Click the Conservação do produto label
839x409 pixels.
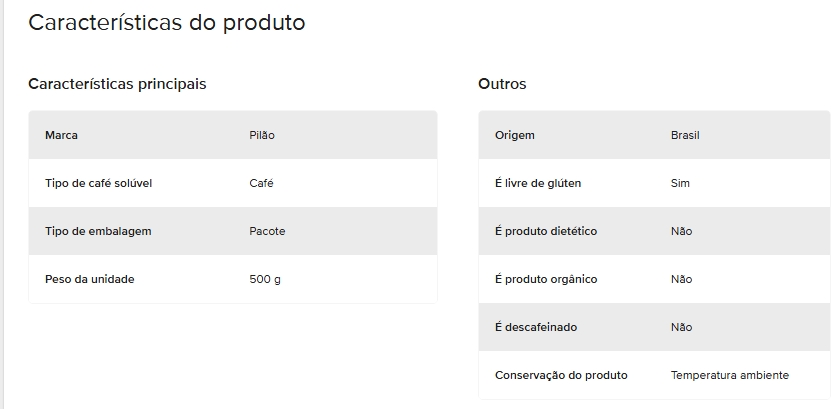coord(561,375)
